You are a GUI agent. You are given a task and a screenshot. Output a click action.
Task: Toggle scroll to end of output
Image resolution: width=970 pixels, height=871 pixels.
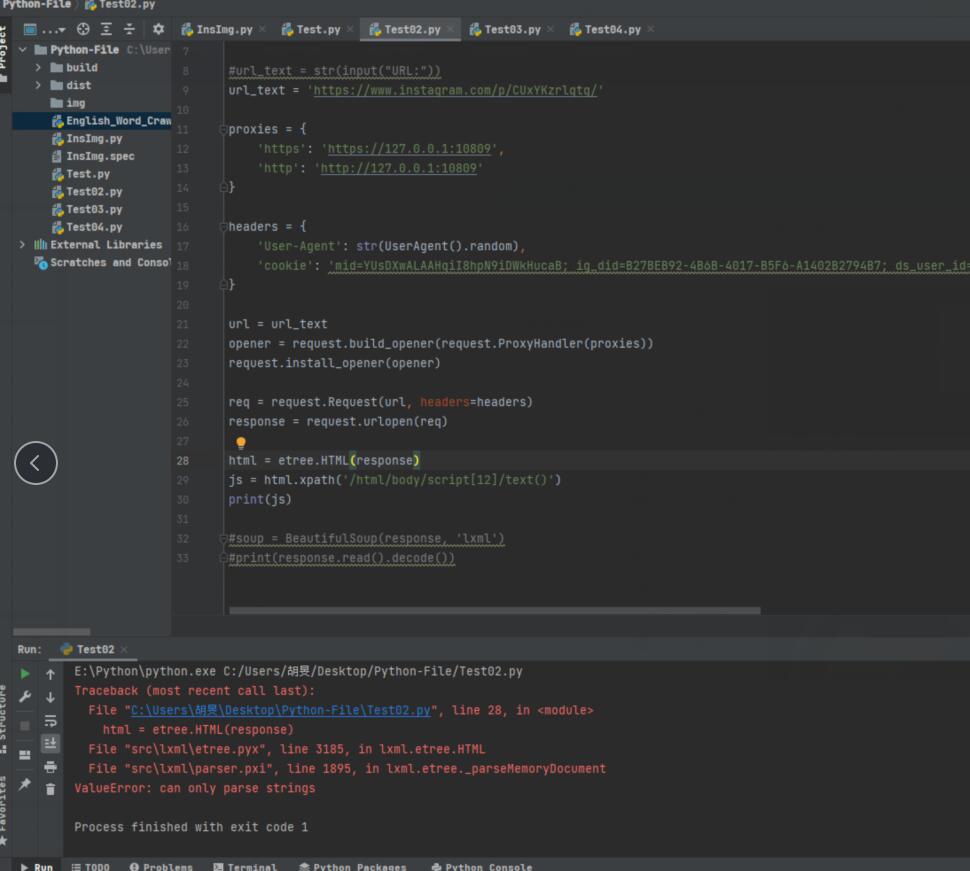(x=50, y=744)
